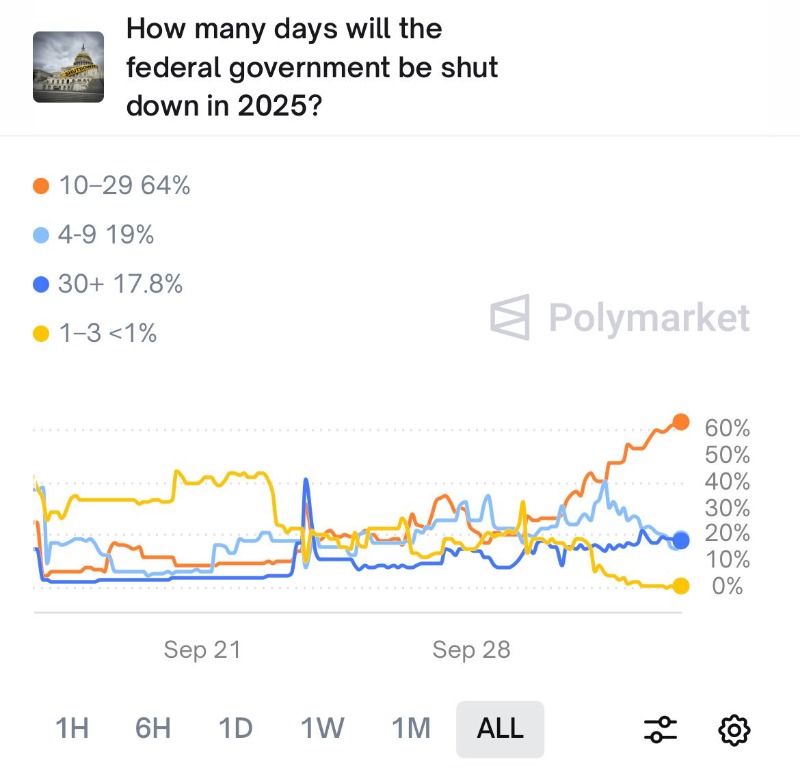Select the ALL time range

pos(500,728)
